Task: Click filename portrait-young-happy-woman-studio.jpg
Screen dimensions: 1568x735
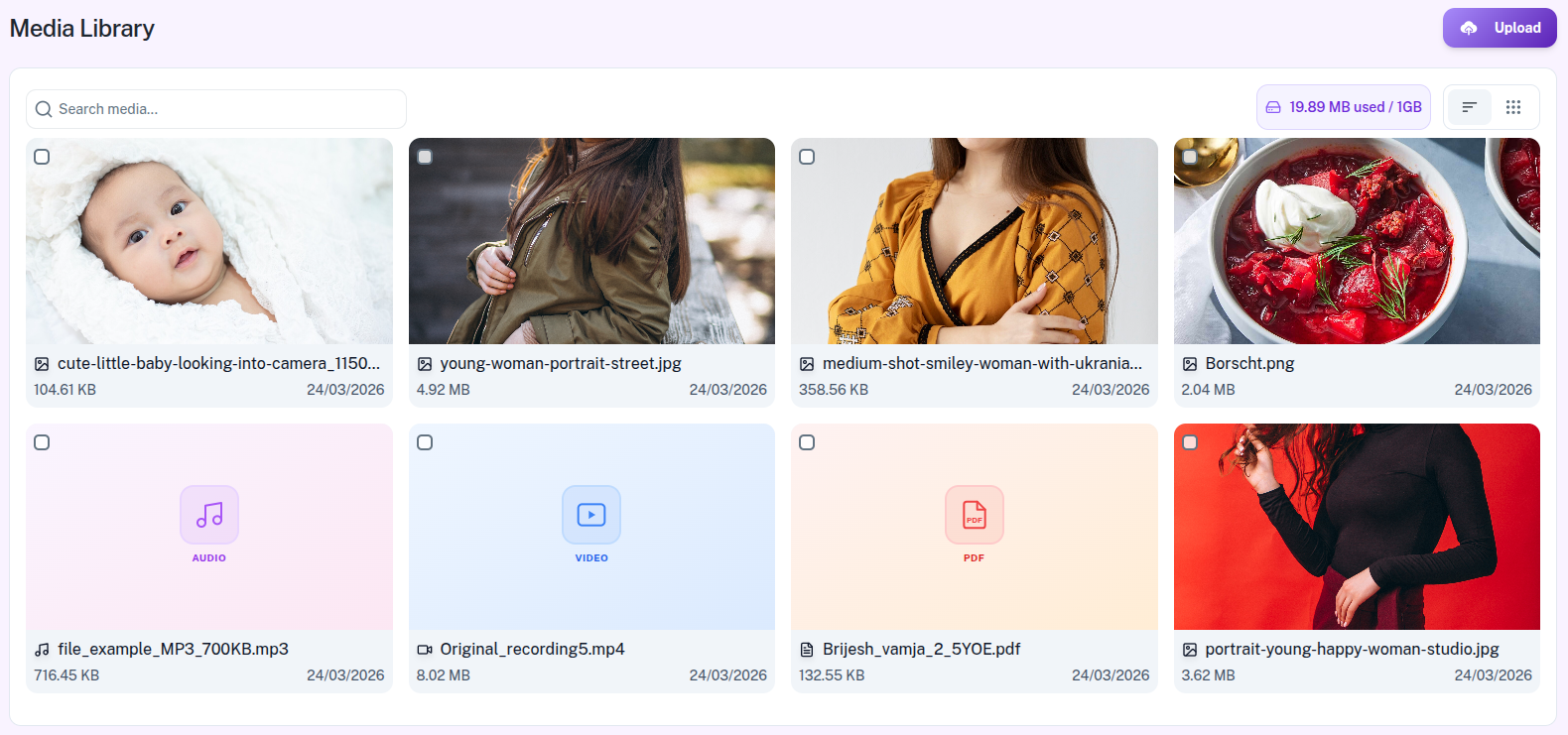Action: coord(1353,649)
